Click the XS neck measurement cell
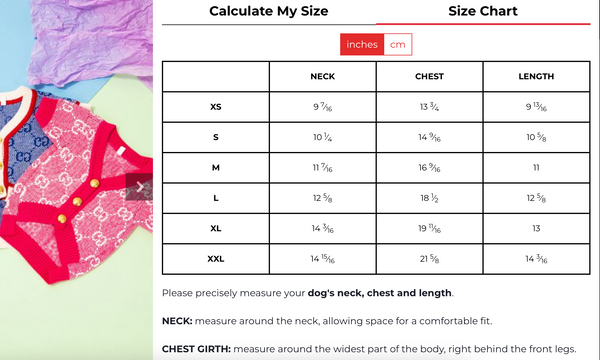 tap(323, 107)
